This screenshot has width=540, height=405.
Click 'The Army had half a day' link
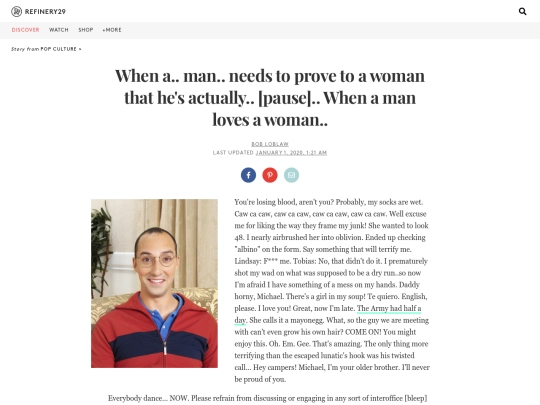(x=328, y=314)
